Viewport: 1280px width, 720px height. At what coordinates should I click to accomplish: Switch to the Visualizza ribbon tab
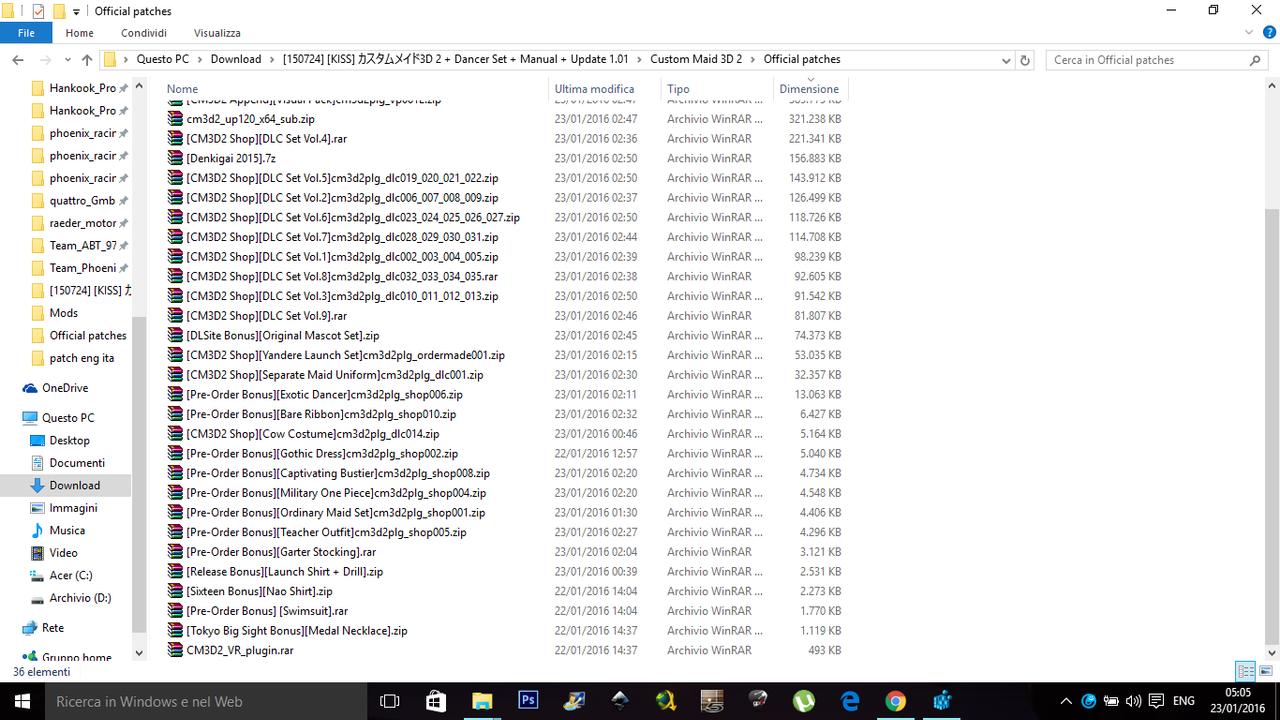pos(216,32)
